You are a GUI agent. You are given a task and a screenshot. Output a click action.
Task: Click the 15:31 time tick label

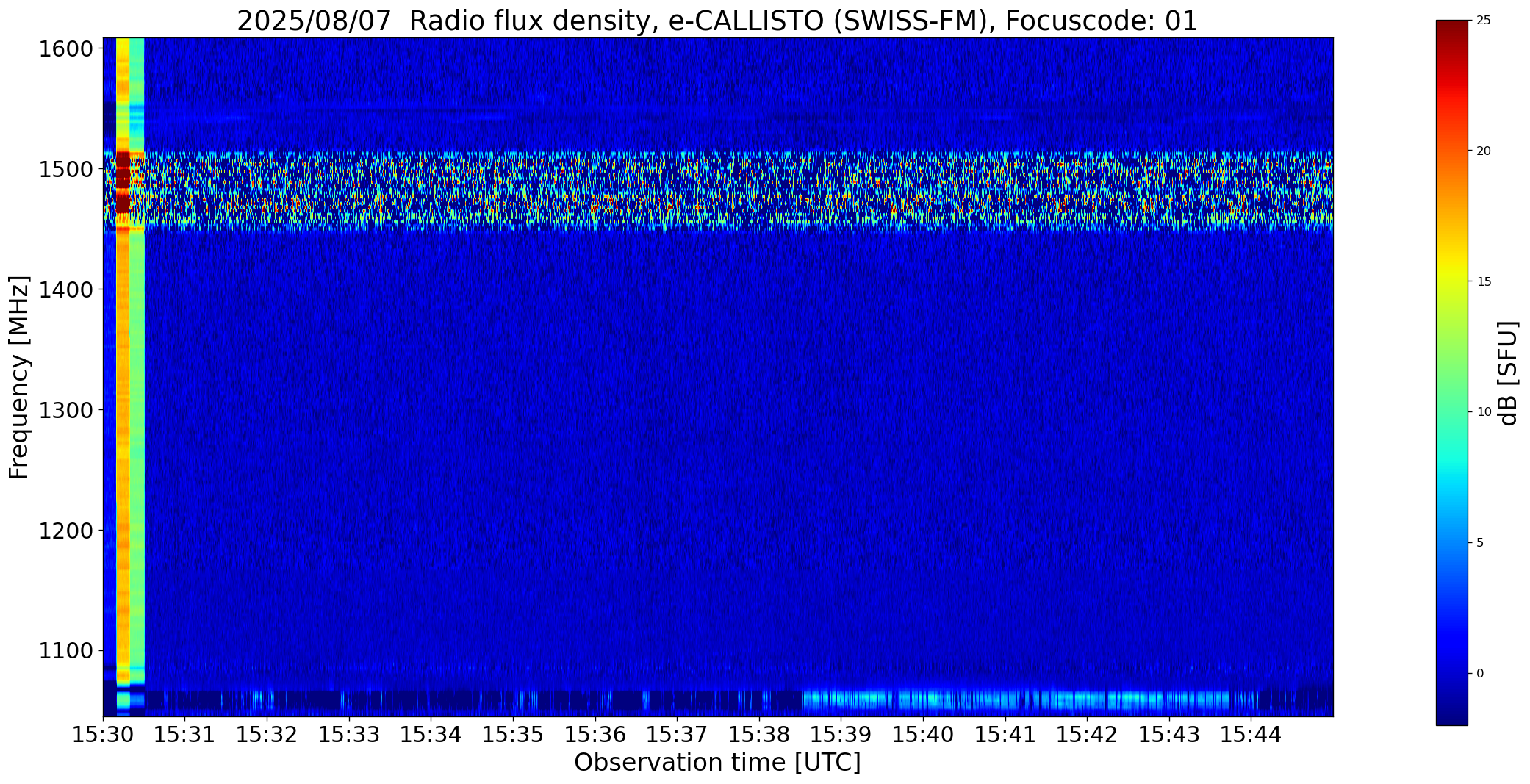pyautogui.click(x=185, y=735)
